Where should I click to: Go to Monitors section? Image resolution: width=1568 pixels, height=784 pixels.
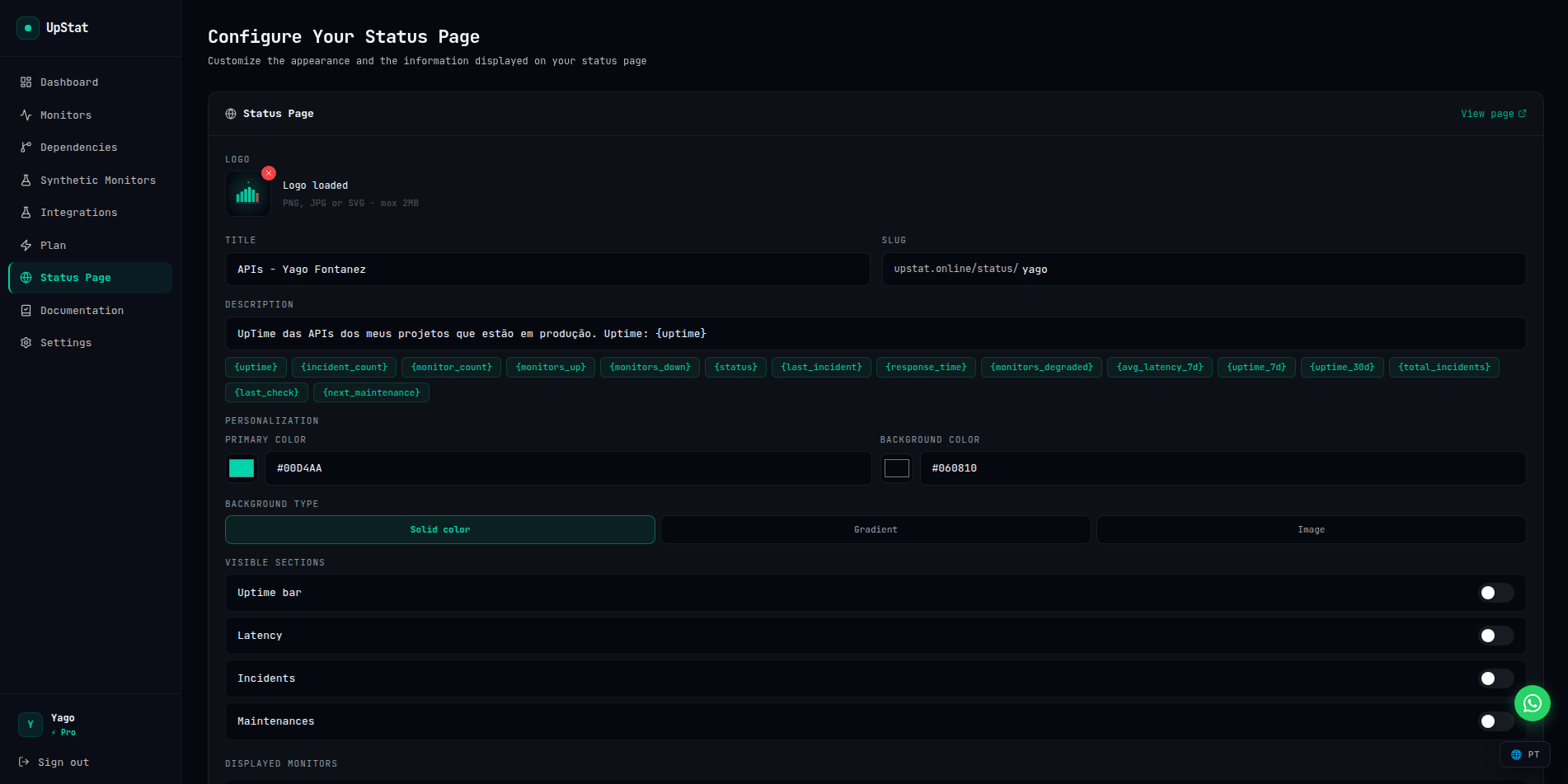click(x=90, y=115)
